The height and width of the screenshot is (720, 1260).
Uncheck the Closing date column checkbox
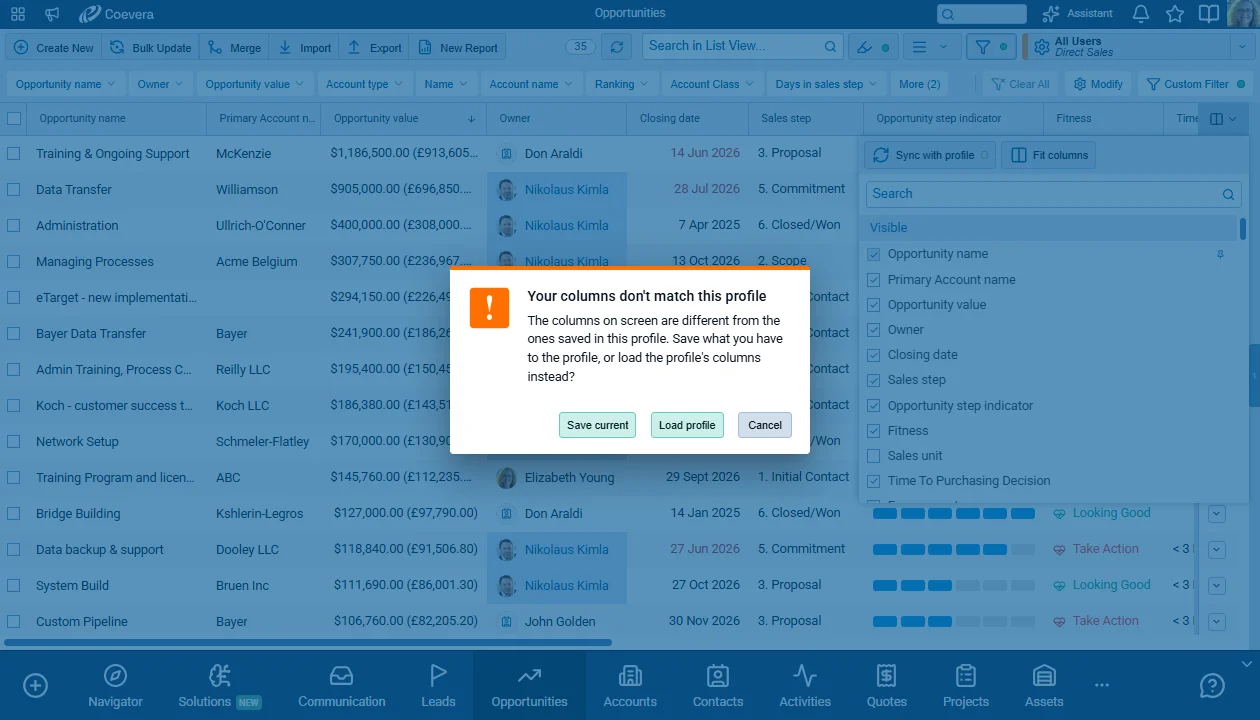pos(874,355)
